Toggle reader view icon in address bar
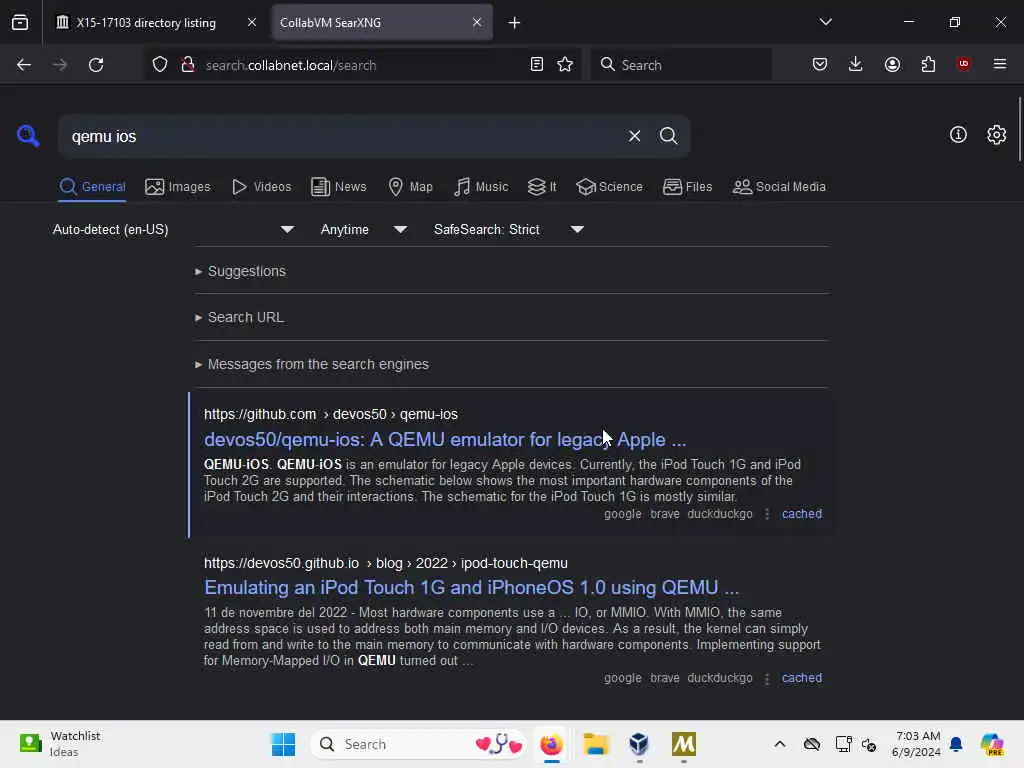 coord(537,65)
